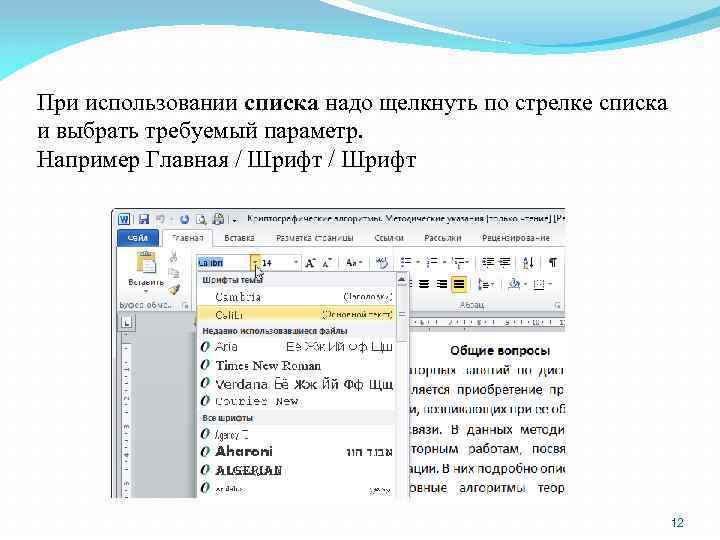This screenshot has height=540, width=720.
Task: Click inside the font name field
Action: tap(224, 263)
